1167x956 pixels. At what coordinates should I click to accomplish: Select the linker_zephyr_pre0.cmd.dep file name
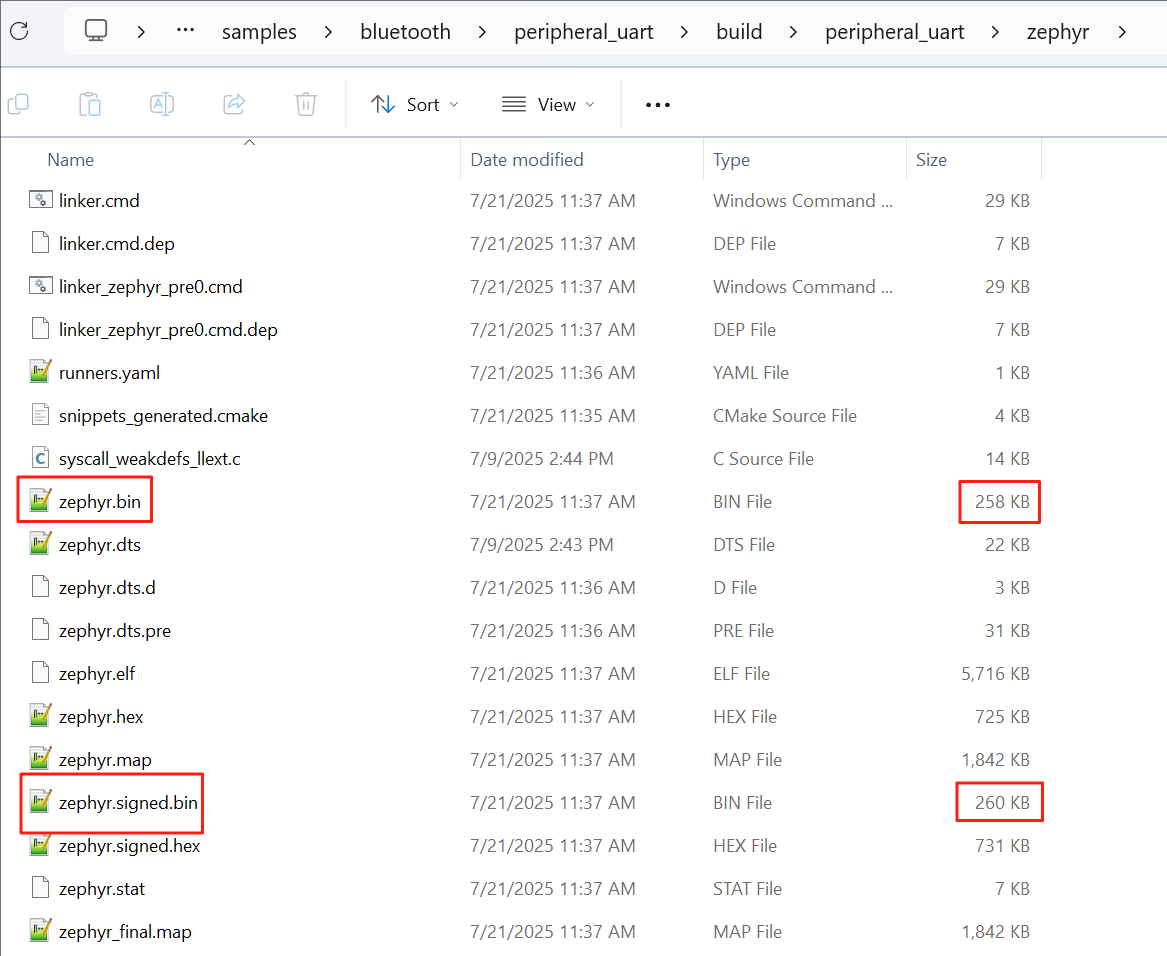tap(168, 329)
